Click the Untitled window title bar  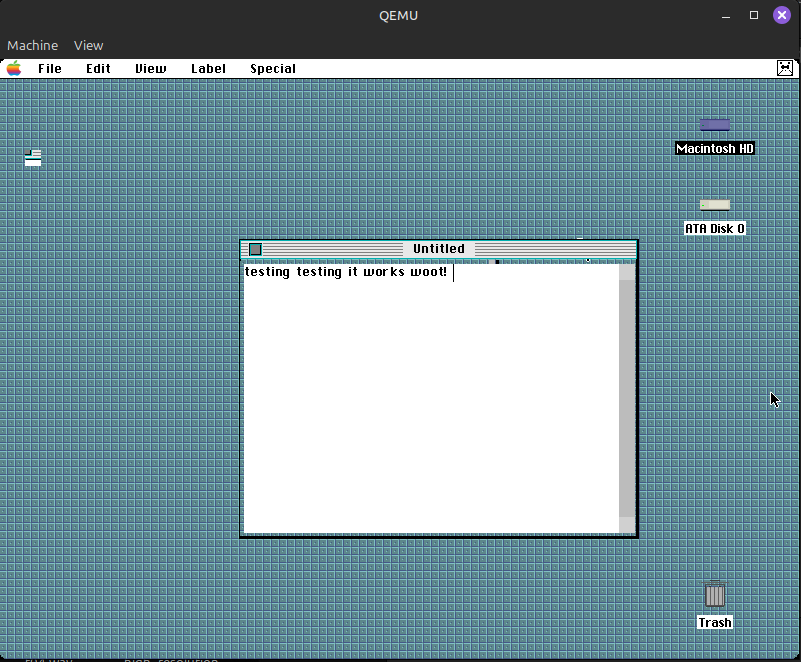coord(438,249)
